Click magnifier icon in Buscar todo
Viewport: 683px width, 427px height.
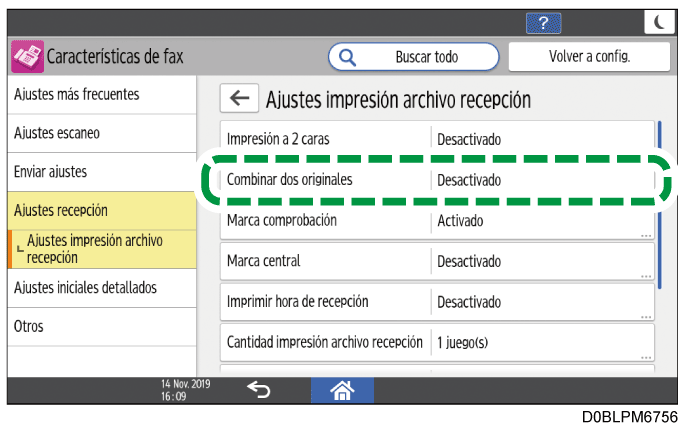coord(348,57)
